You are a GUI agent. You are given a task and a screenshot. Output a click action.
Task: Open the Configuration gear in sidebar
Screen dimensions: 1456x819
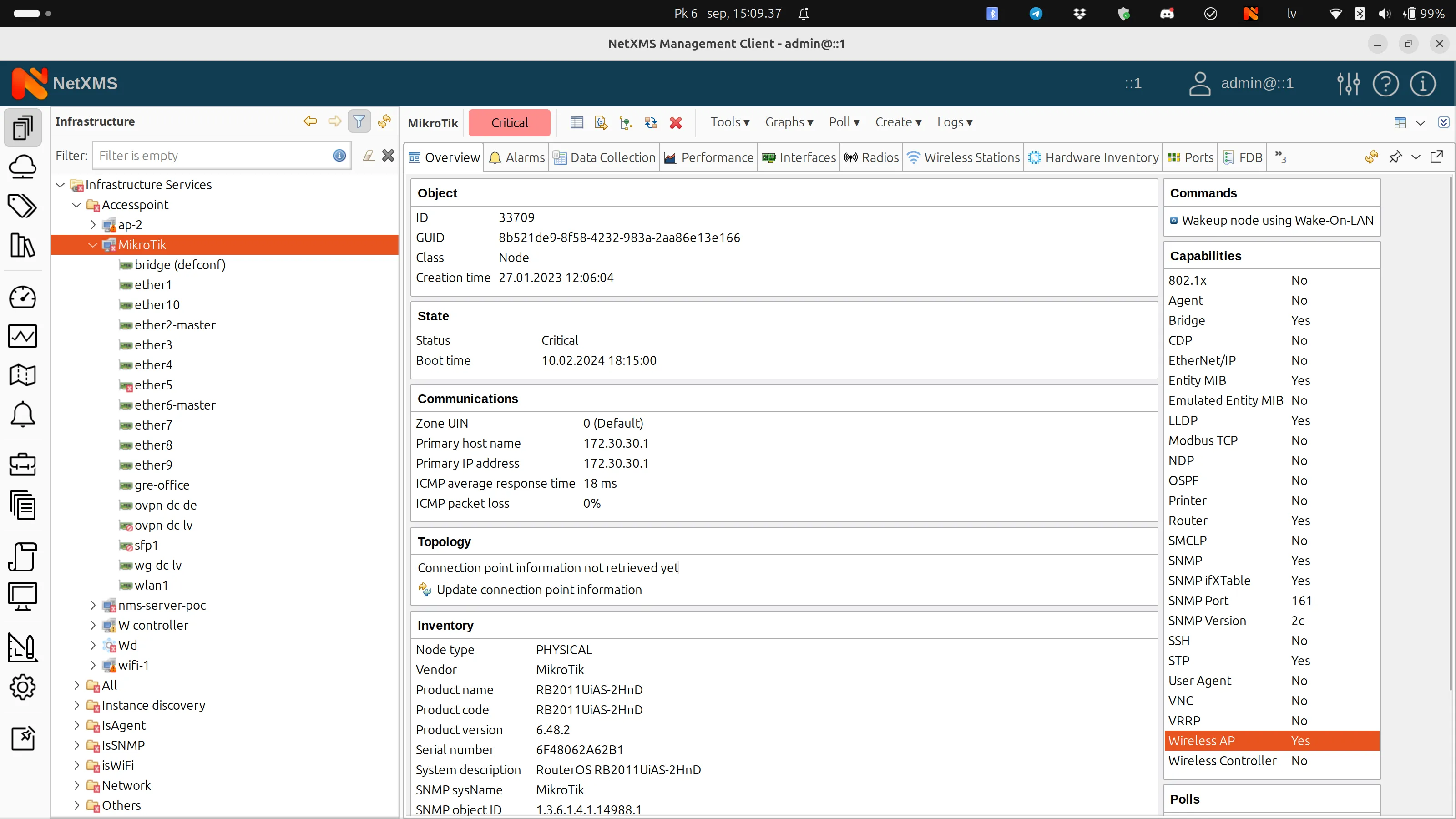tap(23, 688)
